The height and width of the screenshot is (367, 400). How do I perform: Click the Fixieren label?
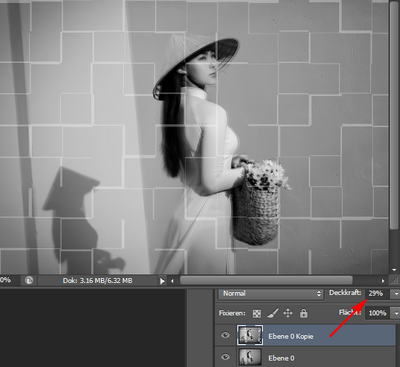click(x=232, y=313)
